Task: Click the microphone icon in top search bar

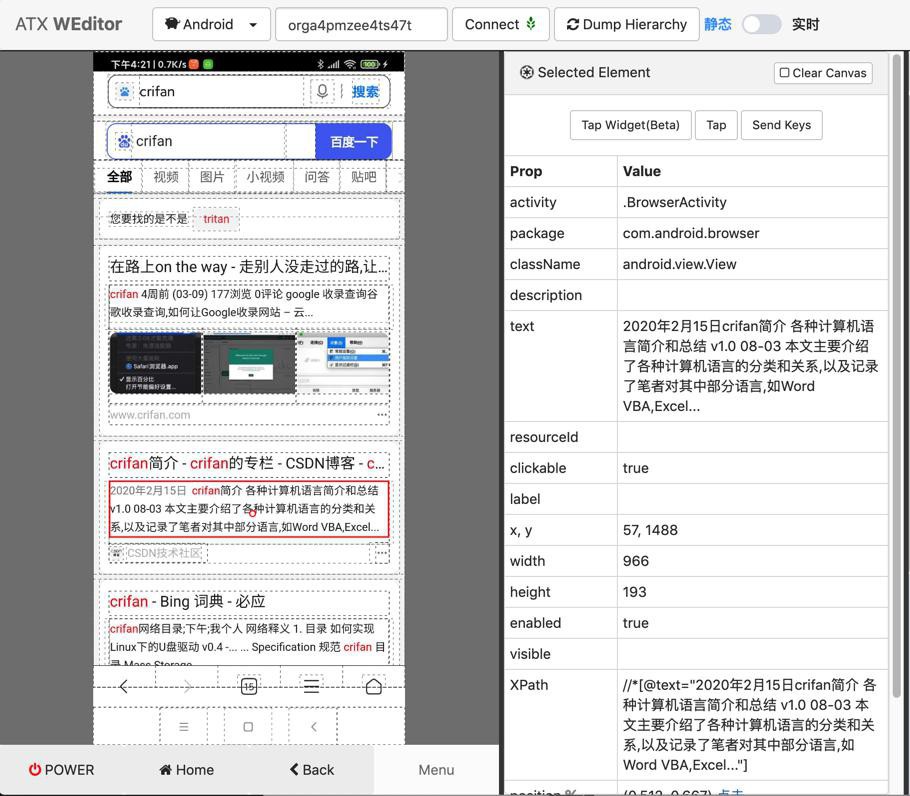Action: click(323, 91)
